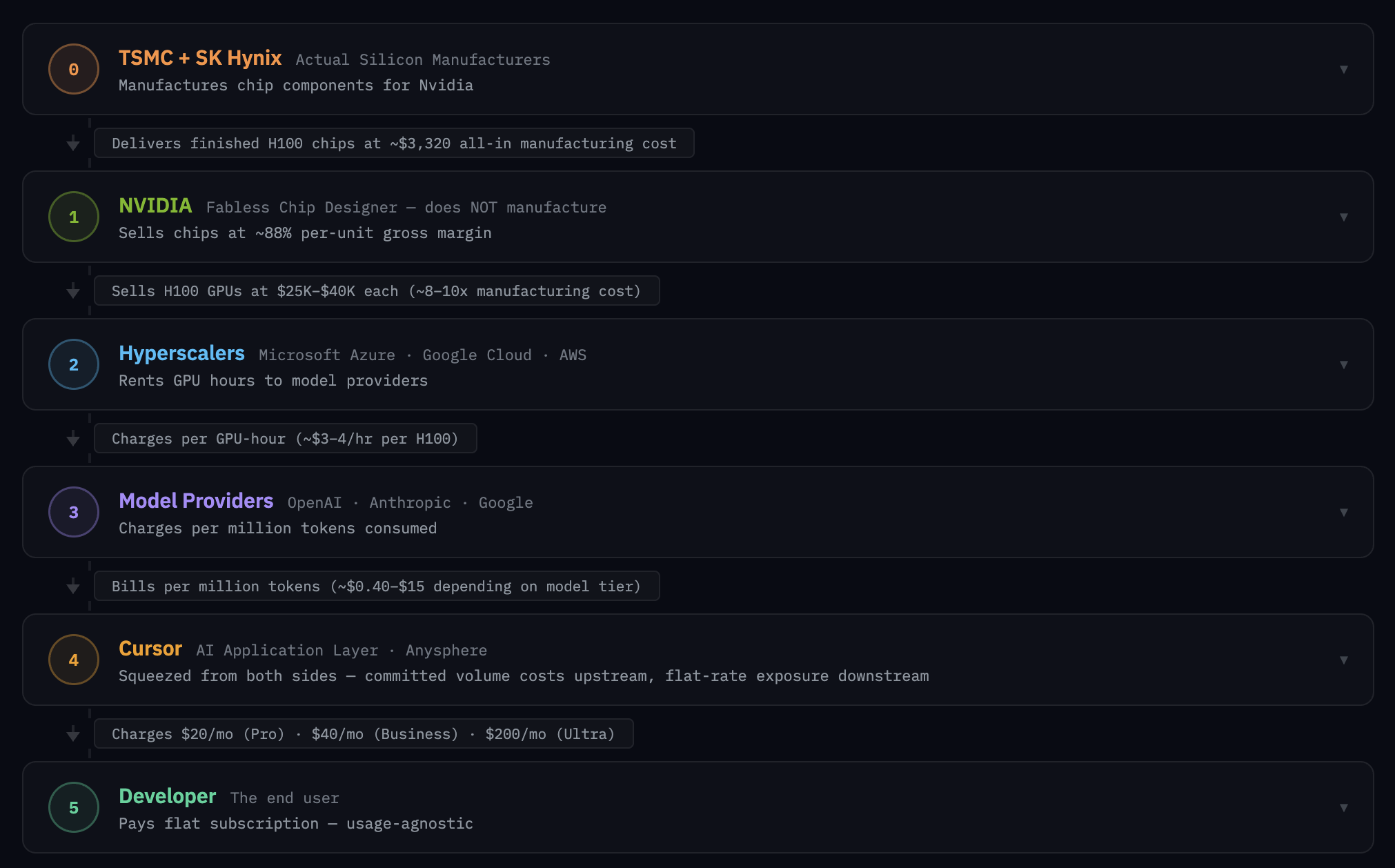Click the NVIDIA card title
Image resolution: width=1395 pixels, height=868 pixels.
point(155,206)
